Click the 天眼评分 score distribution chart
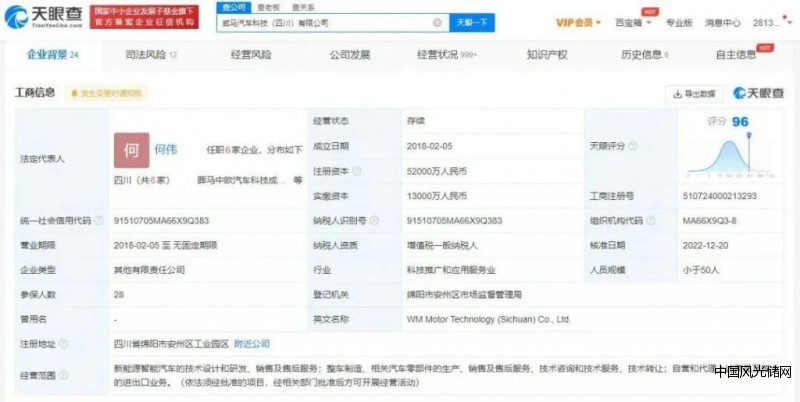This screenshot has height=402, width=800. (730, 155)
